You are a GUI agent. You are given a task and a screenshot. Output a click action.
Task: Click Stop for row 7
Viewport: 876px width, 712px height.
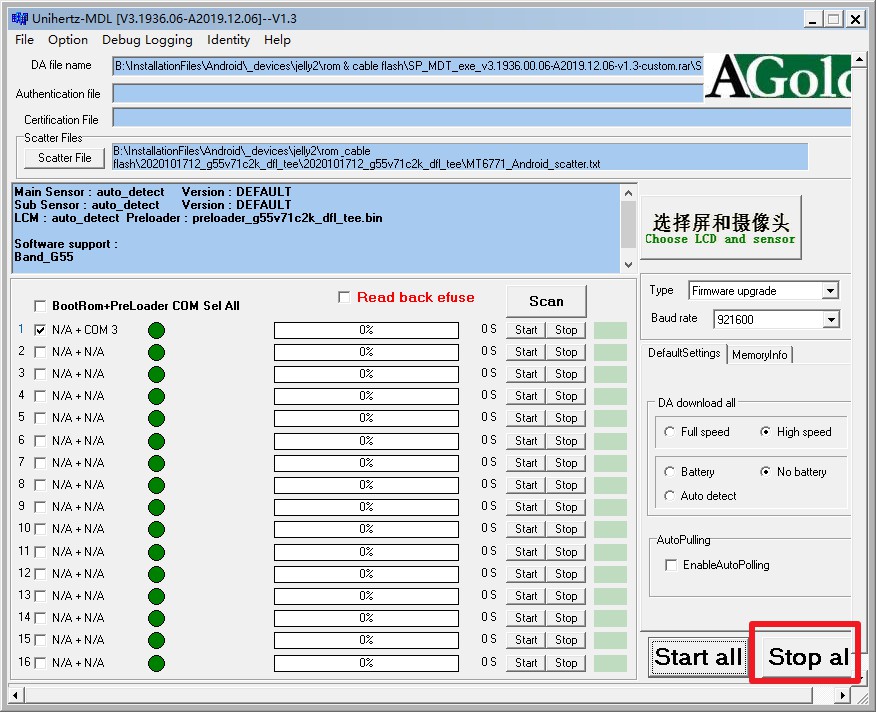pyautogui.click(x=566, y=463)
